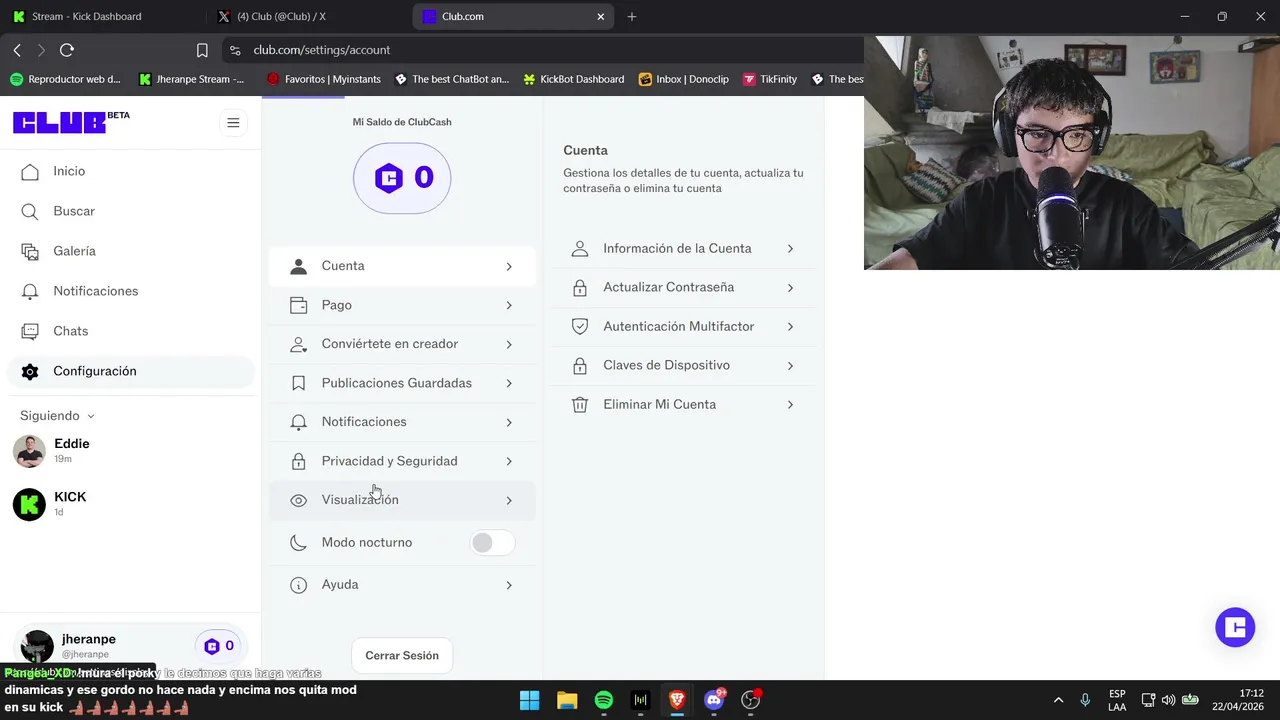This screenshot has height=720, width=1280.
Task: Click eye icon beside Visualización
Action: pos(298,500)
